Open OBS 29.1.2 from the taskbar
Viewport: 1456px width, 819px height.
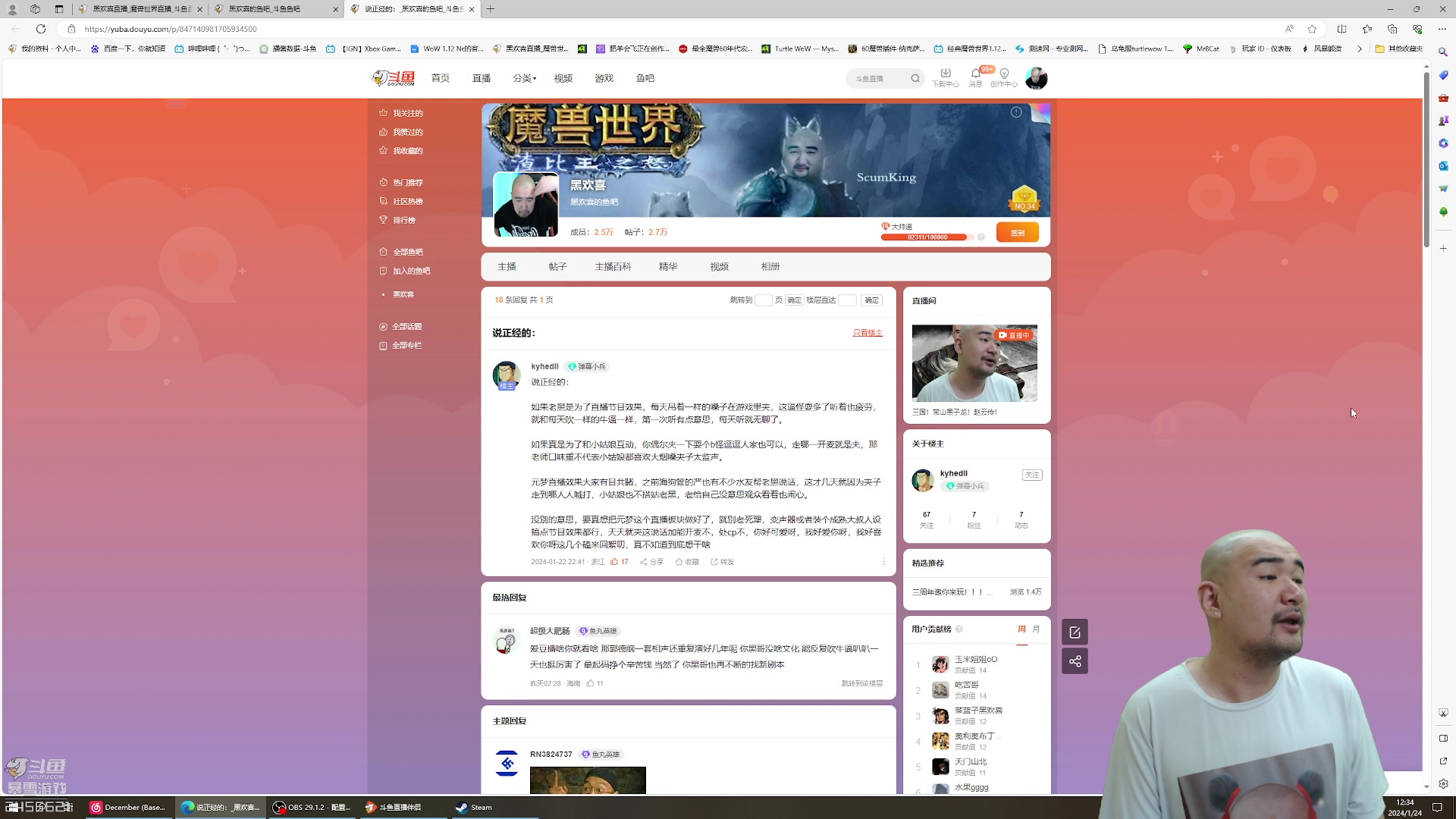click(312, 808)
